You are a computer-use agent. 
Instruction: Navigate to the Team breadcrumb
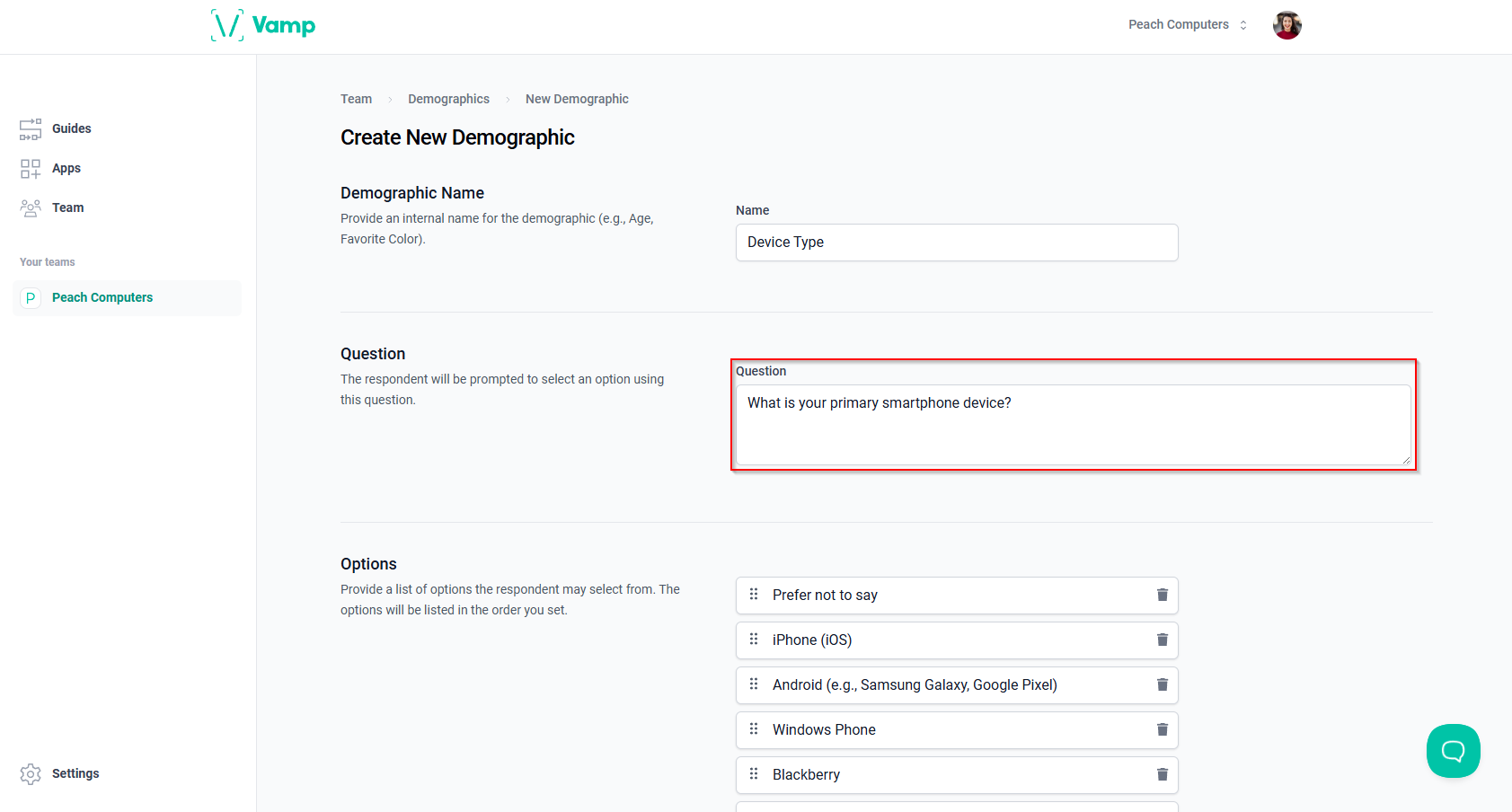click(x=356, y=99)
